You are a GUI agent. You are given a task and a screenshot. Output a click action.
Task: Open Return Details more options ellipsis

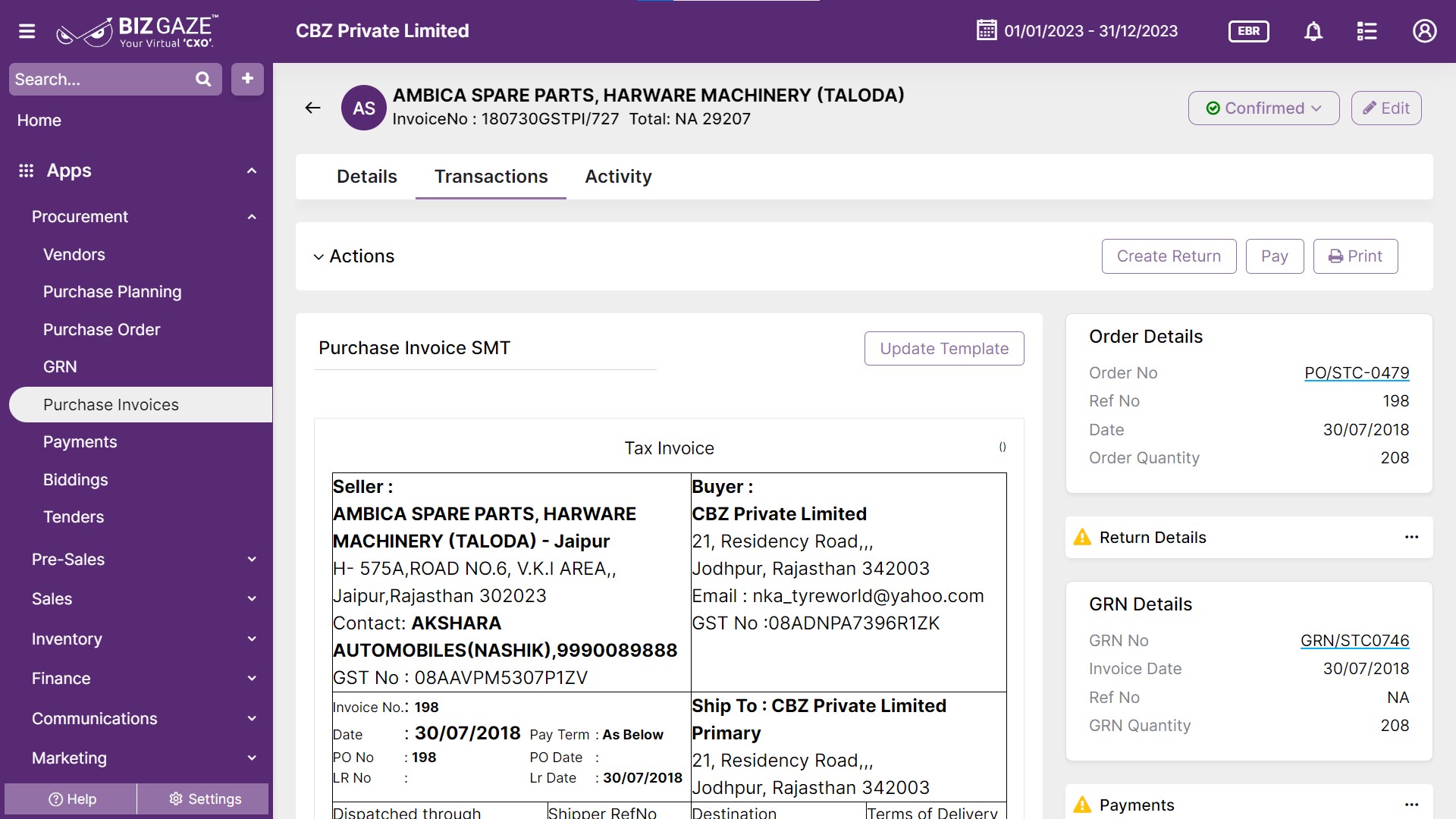point(1411,537)
